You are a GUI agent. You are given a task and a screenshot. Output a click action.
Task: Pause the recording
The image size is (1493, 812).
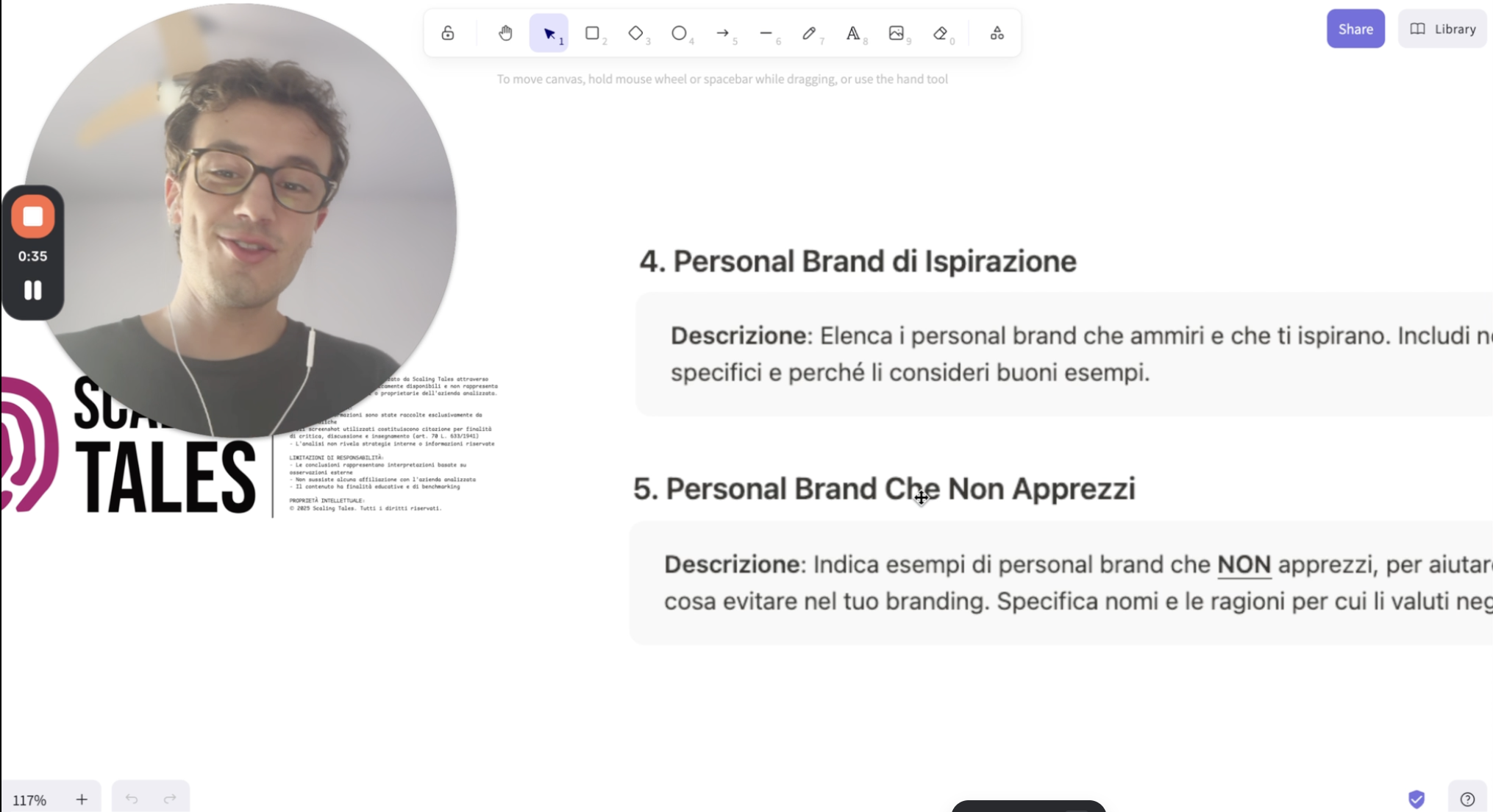(x=33, y=290)
